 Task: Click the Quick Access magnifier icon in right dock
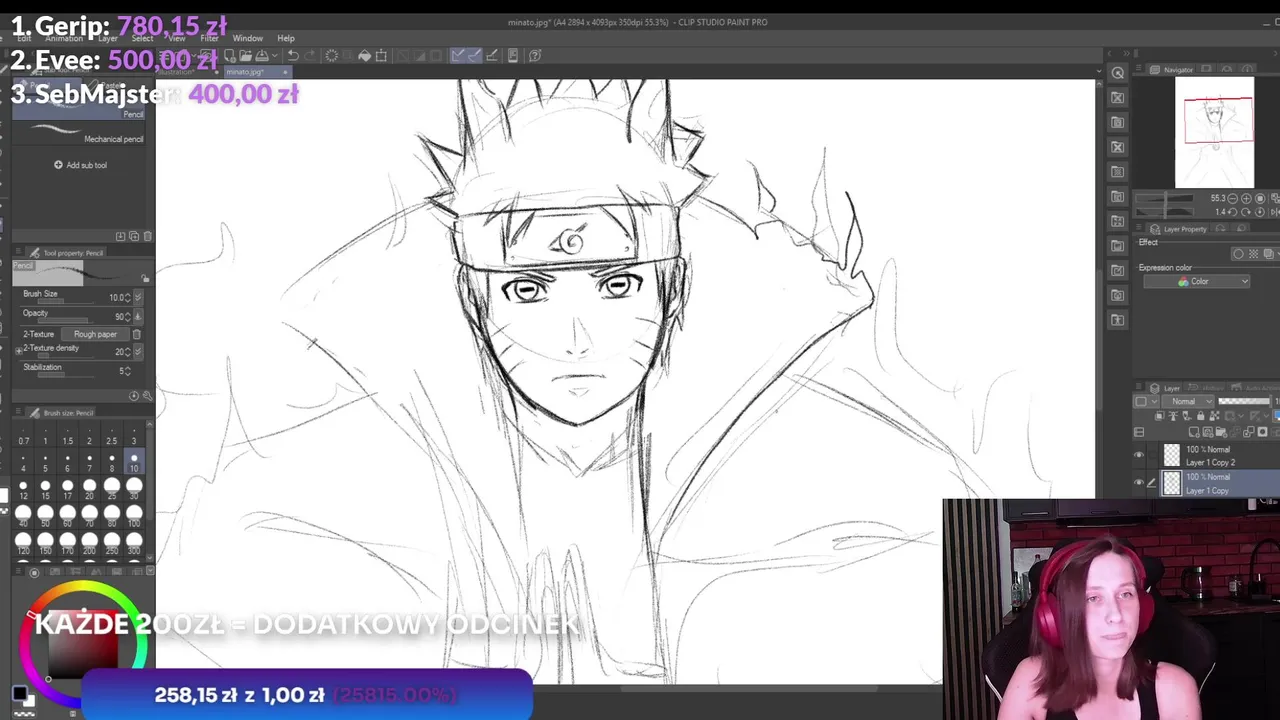pyautogui.click(x=1118, y=73)
